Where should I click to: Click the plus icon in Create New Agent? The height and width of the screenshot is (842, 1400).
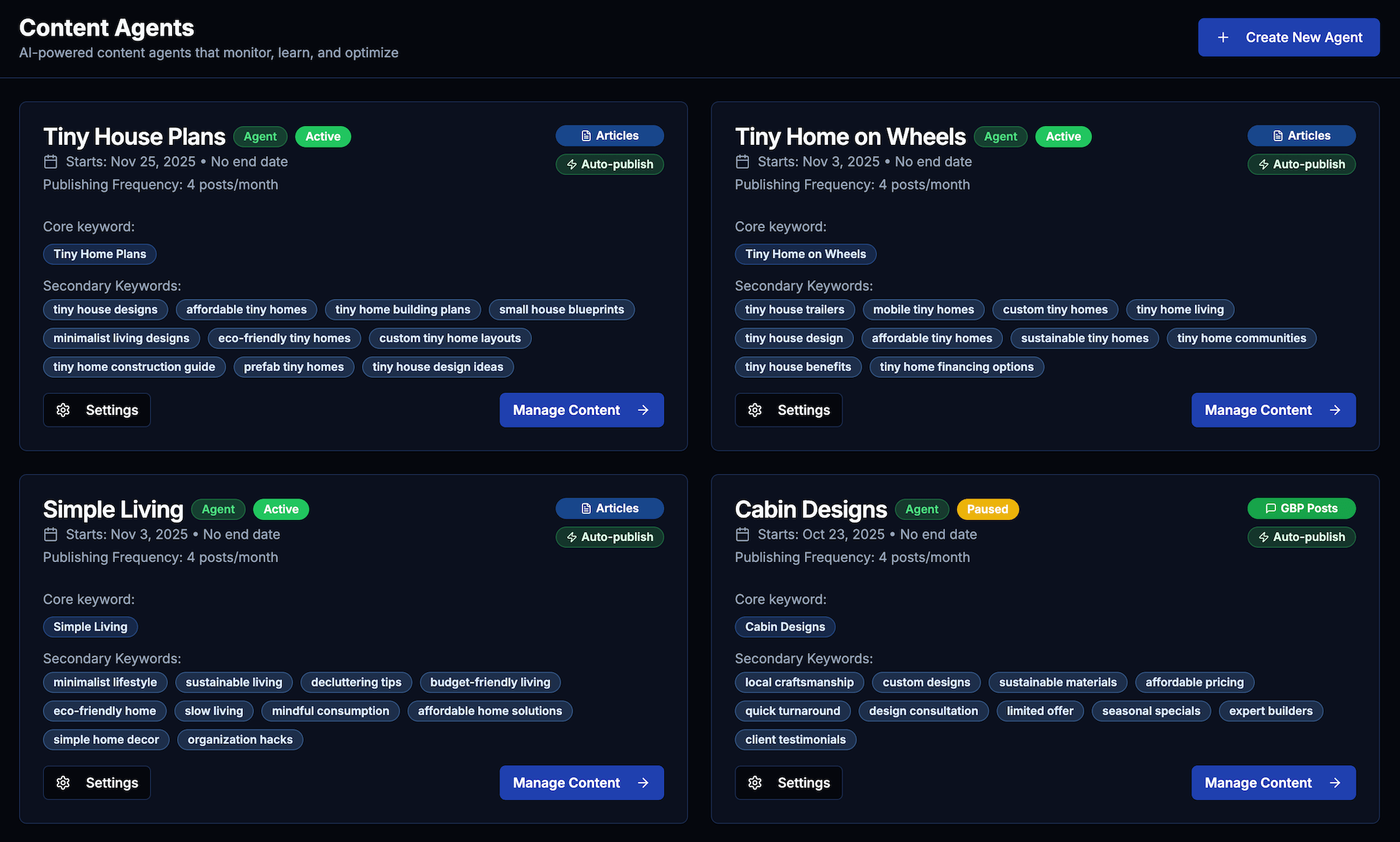(1223, 38)
